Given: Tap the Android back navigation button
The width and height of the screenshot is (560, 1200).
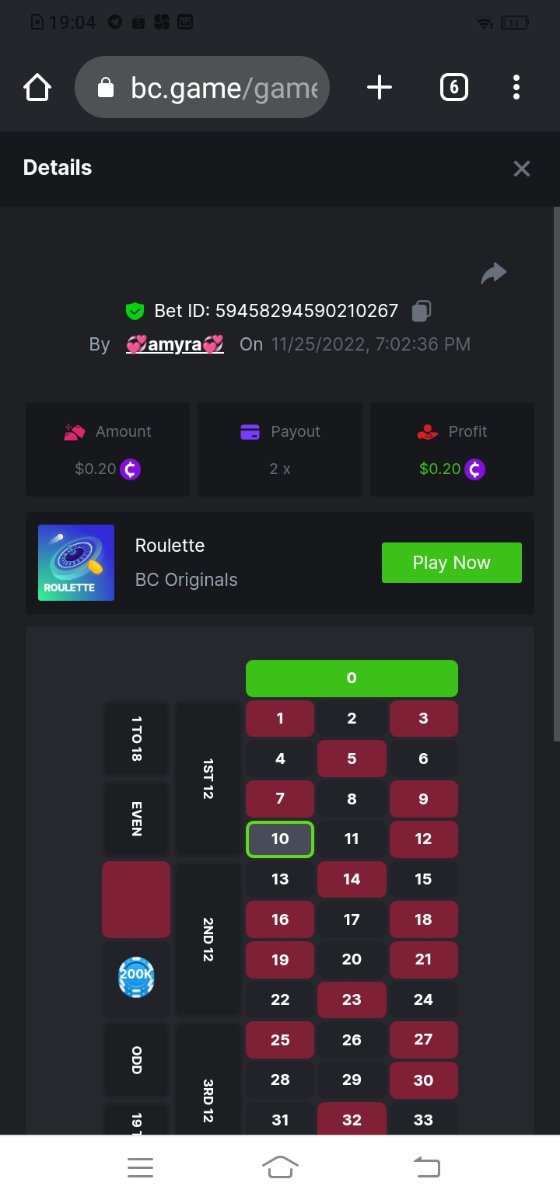Looking at the screenshot, I should tap(427, 1166).
